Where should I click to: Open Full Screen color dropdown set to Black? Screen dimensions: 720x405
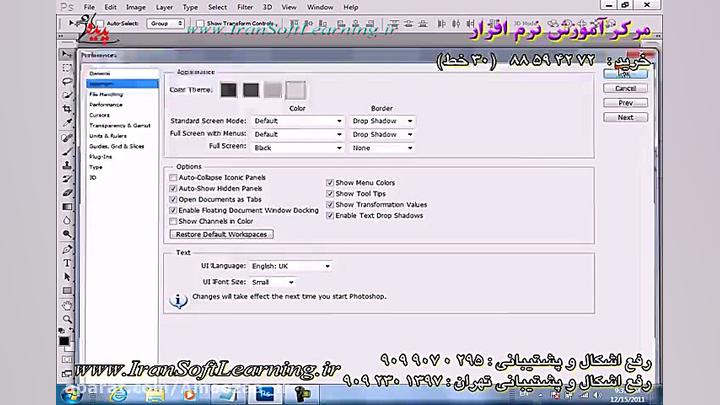tap(298, 148)
